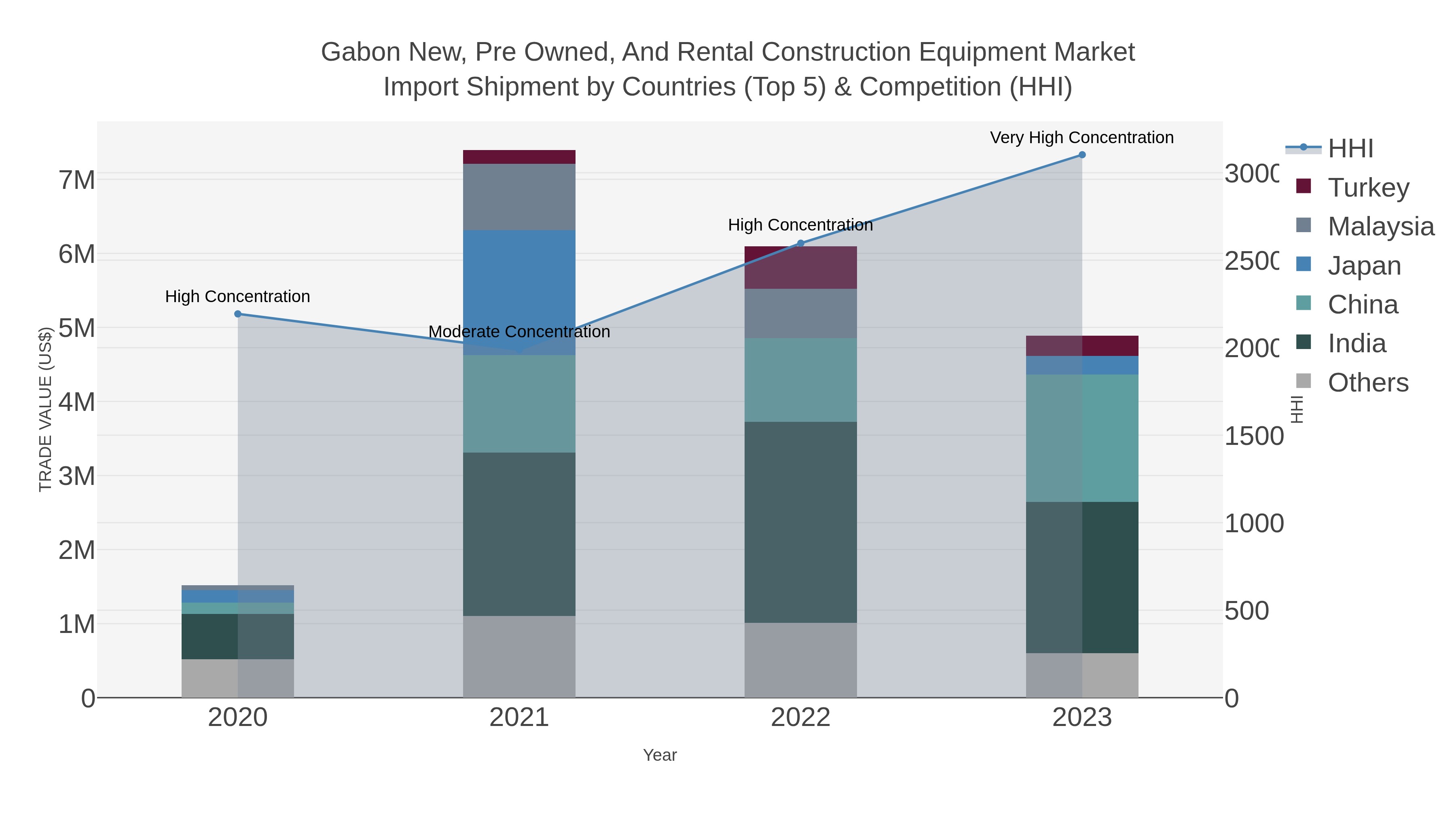1456x819 pixels.
Task: Click the chart title text
Action: click(728, 69)
